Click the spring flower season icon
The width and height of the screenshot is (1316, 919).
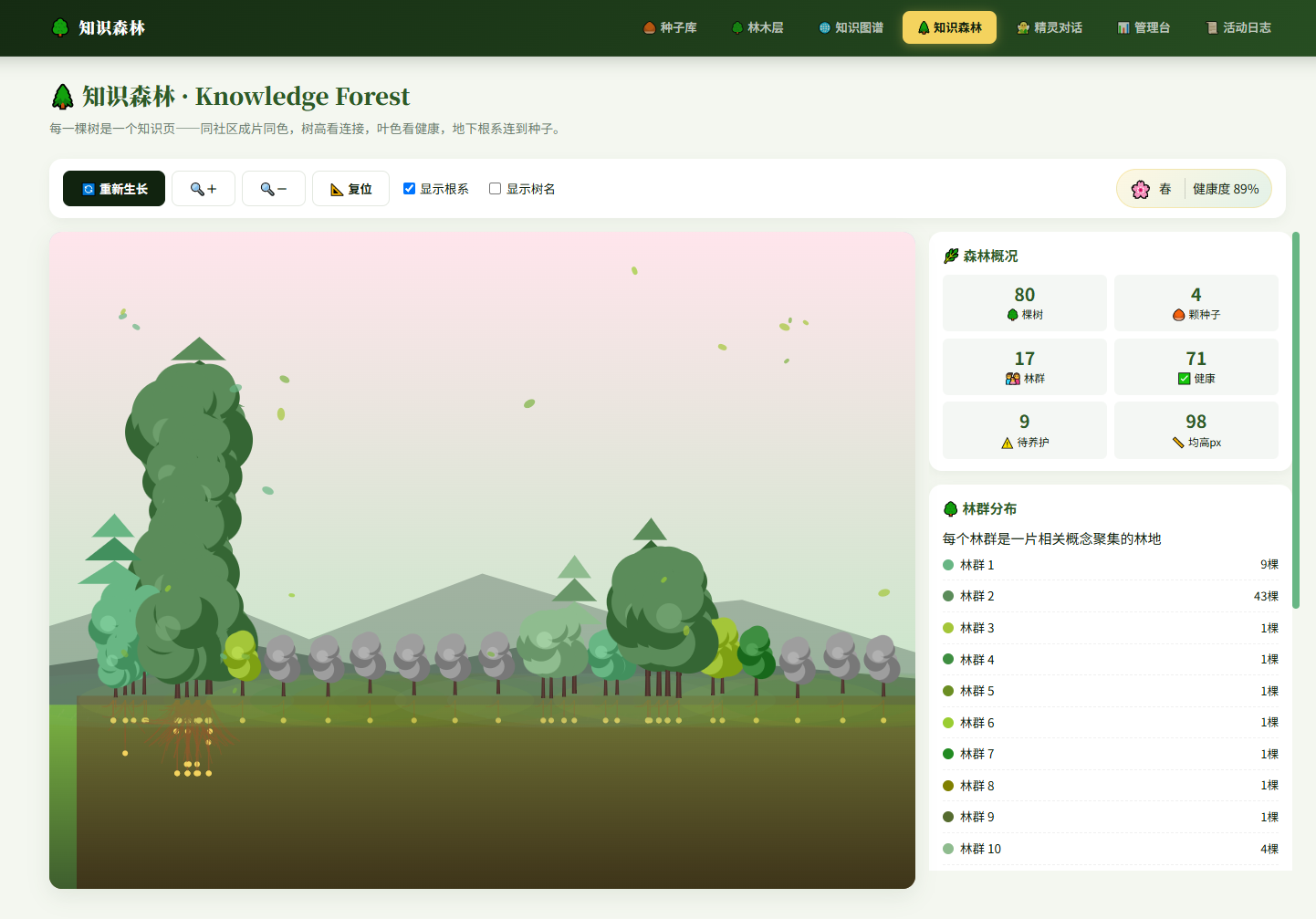click(1140, 189)
